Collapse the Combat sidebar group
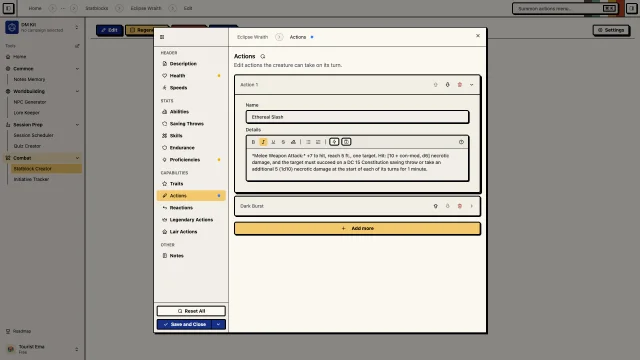This screenshot has height=360, width=640. 42,158
